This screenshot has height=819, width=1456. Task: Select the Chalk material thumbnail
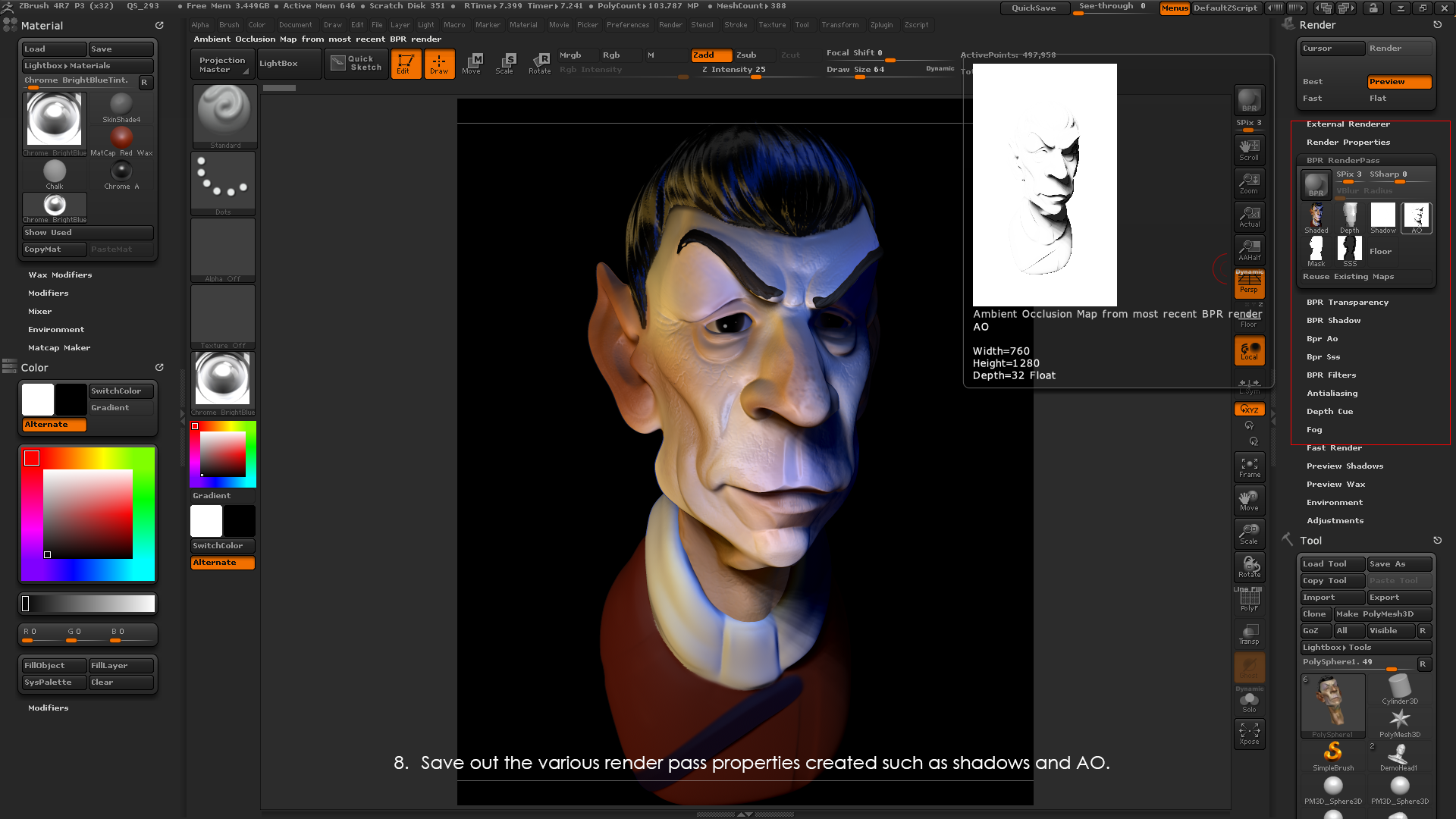point(55,174)
